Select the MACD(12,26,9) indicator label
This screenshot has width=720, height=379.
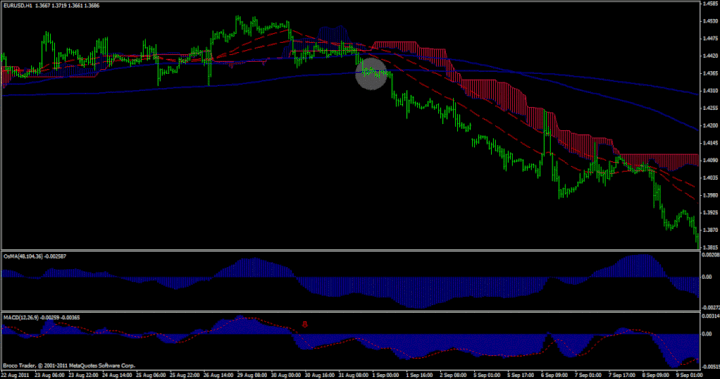click(x=21, y=317)
